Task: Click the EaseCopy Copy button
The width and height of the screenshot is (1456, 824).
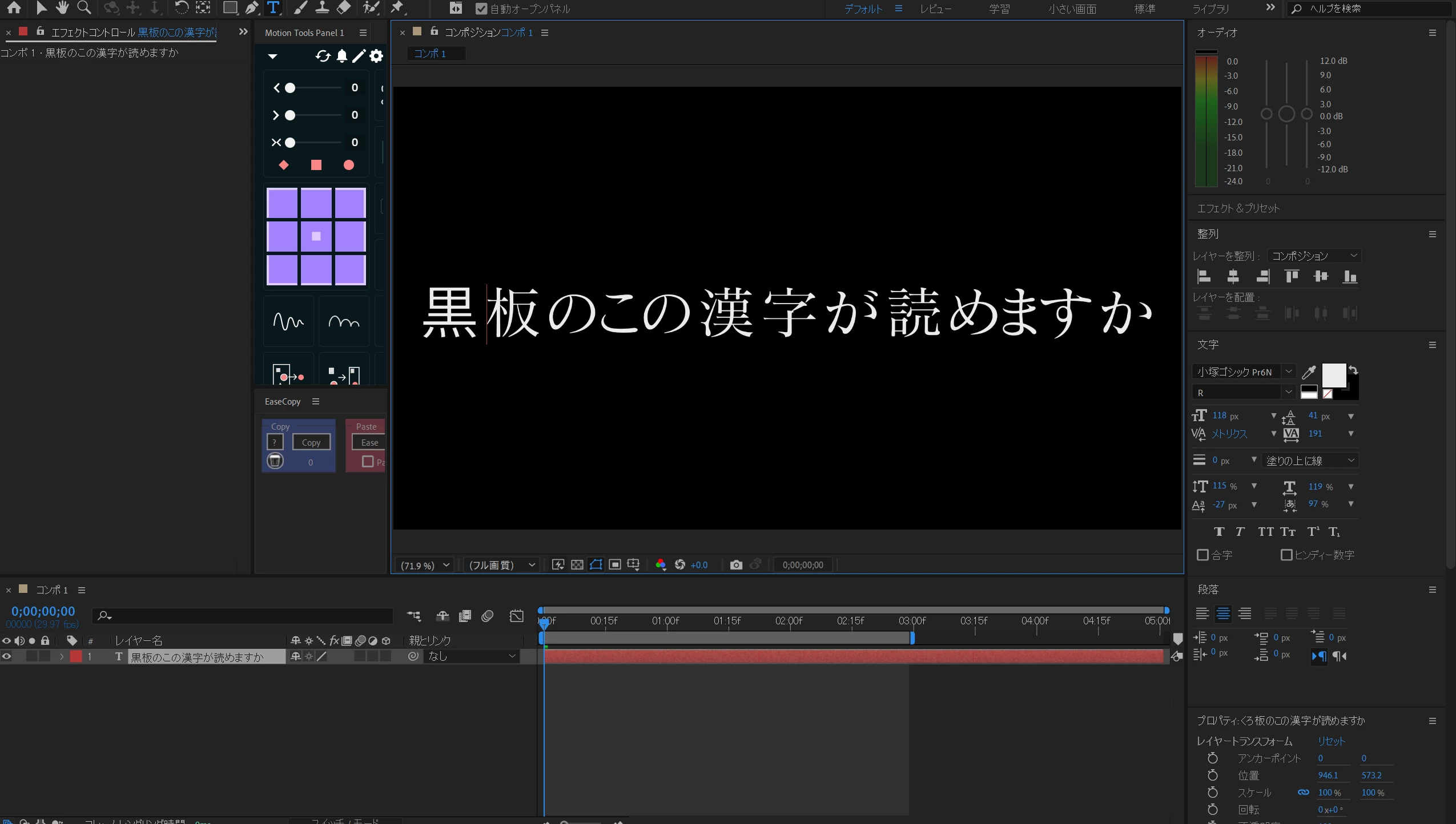Action: pyautogui.click(x=311, y=442)
